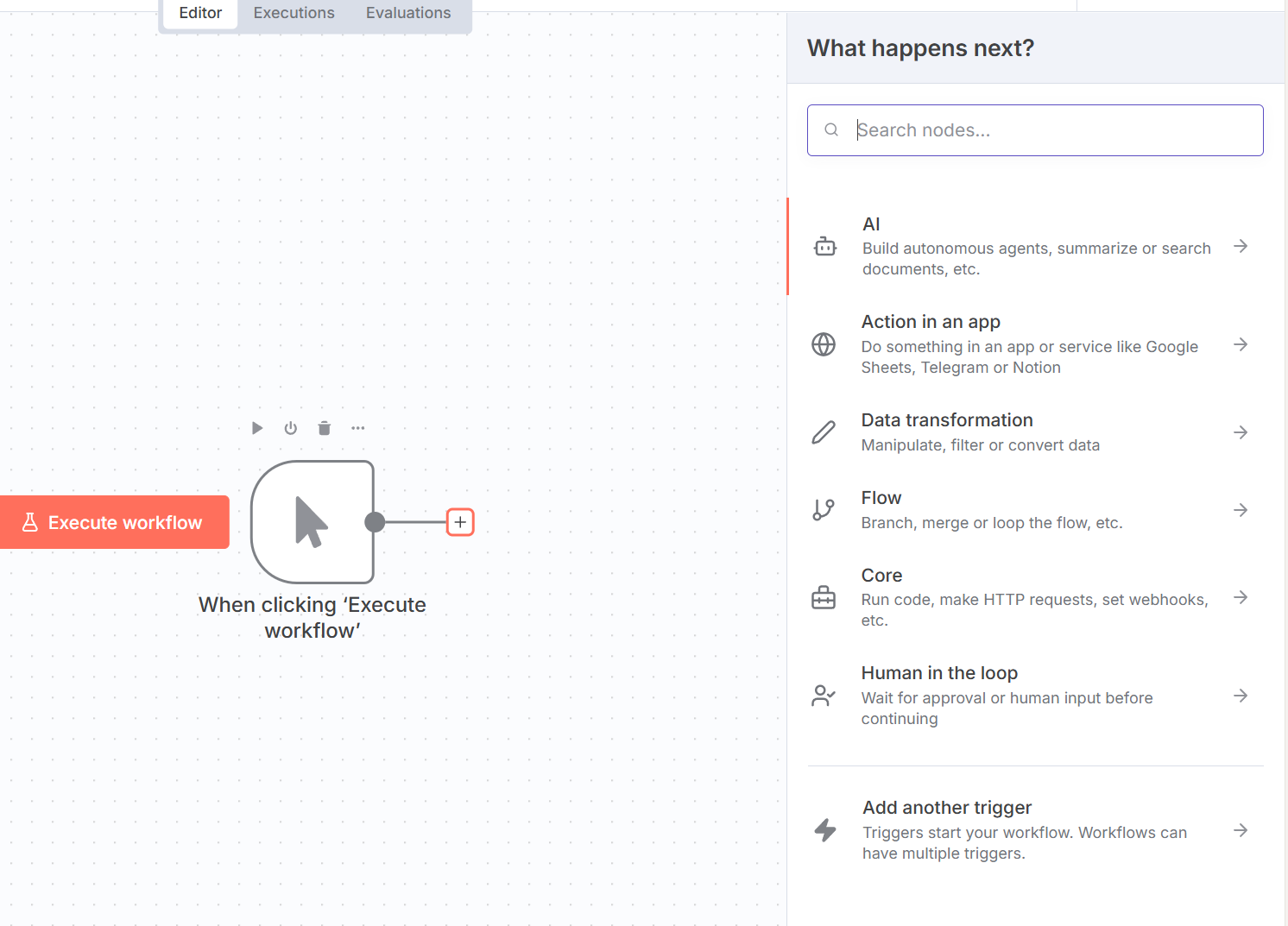
Task: Open the node's three-dots options menu
Action: pyautogui.click(x=358, y=428)
